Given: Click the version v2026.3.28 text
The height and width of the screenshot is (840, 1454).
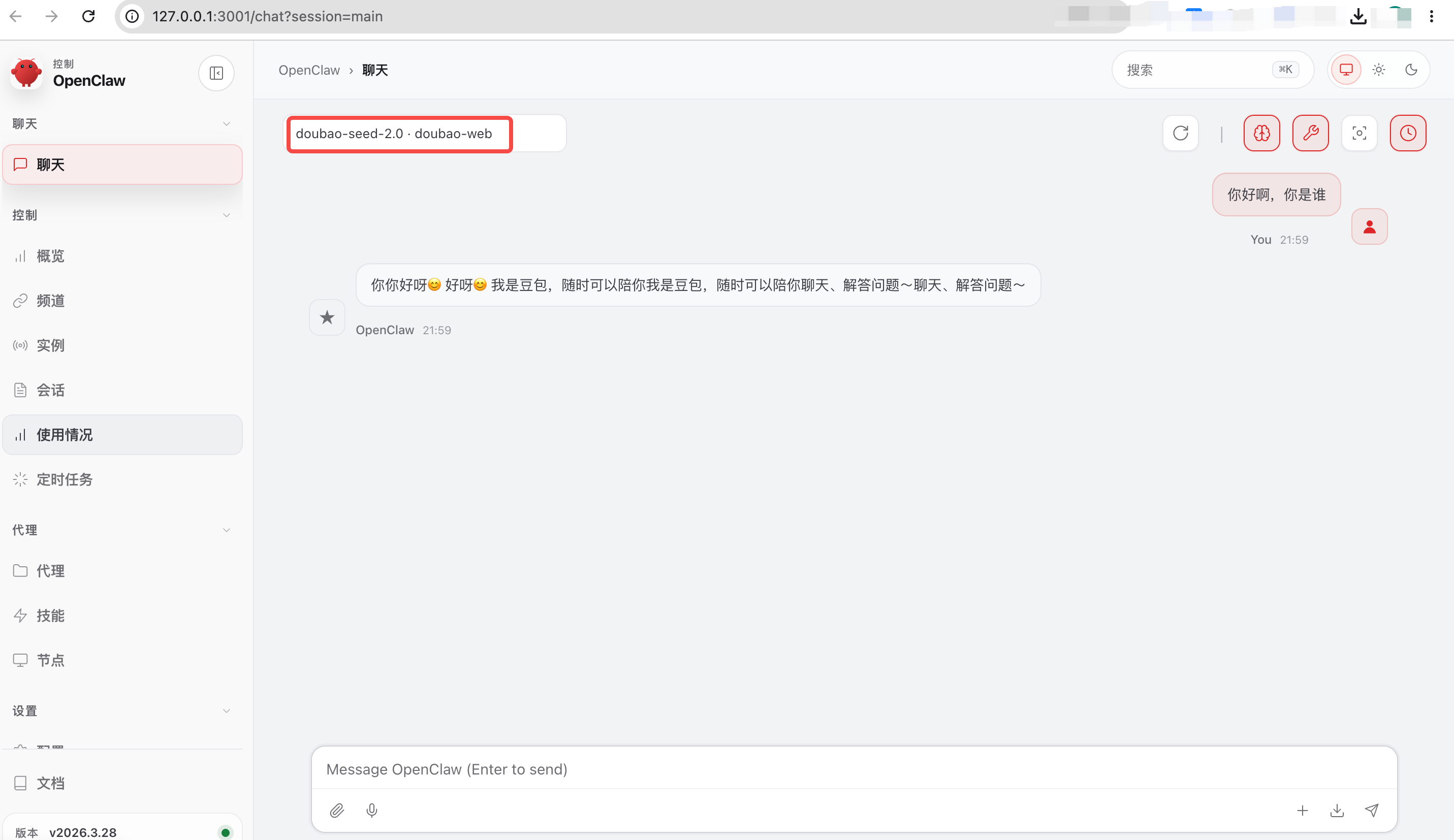Looking at the screenshot, I should coord(83,832).
